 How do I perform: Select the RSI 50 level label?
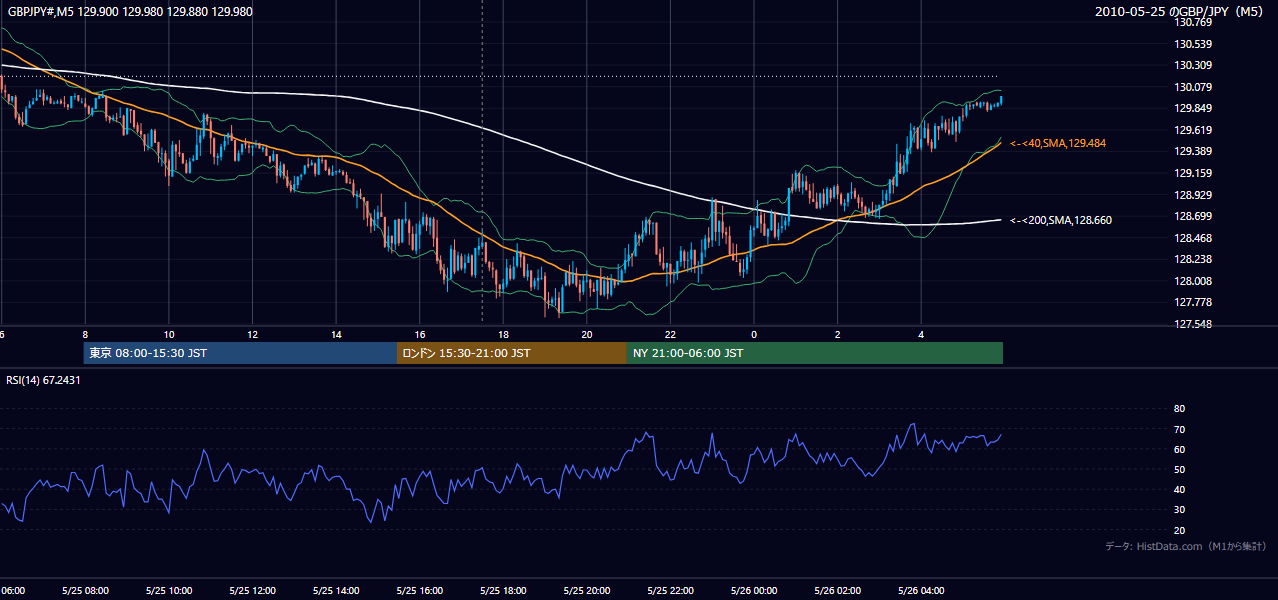click(x=1179, y=469)
